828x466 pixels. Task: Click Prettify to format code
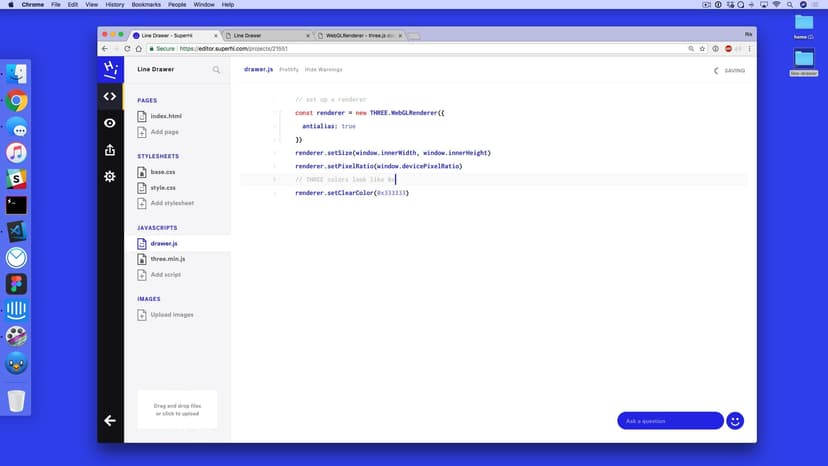289,70
